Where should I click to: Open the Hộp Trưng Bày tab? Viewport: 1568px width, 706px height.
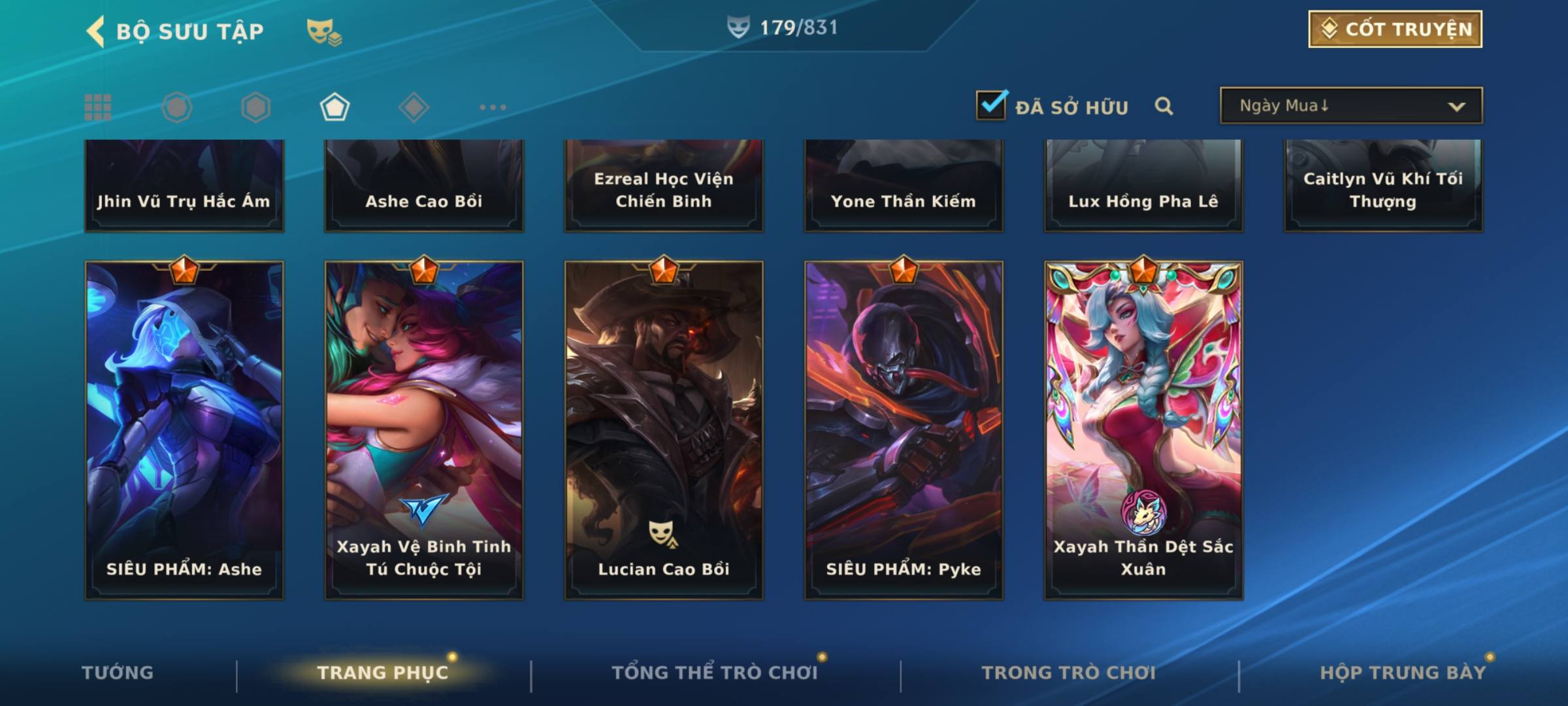[x=1403, y=673]
